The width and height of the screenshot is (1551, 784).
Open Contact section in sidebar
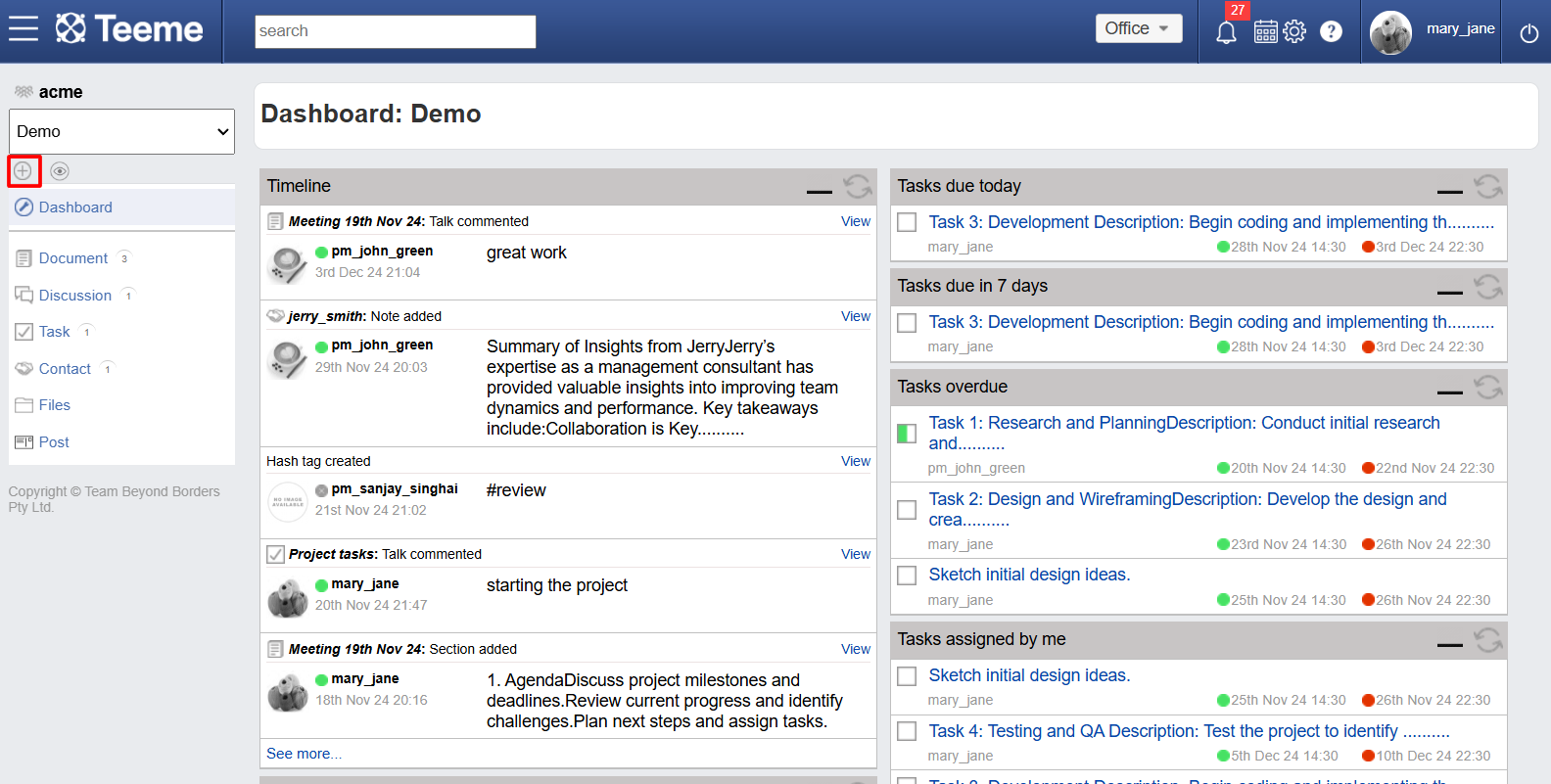(65, 369)
